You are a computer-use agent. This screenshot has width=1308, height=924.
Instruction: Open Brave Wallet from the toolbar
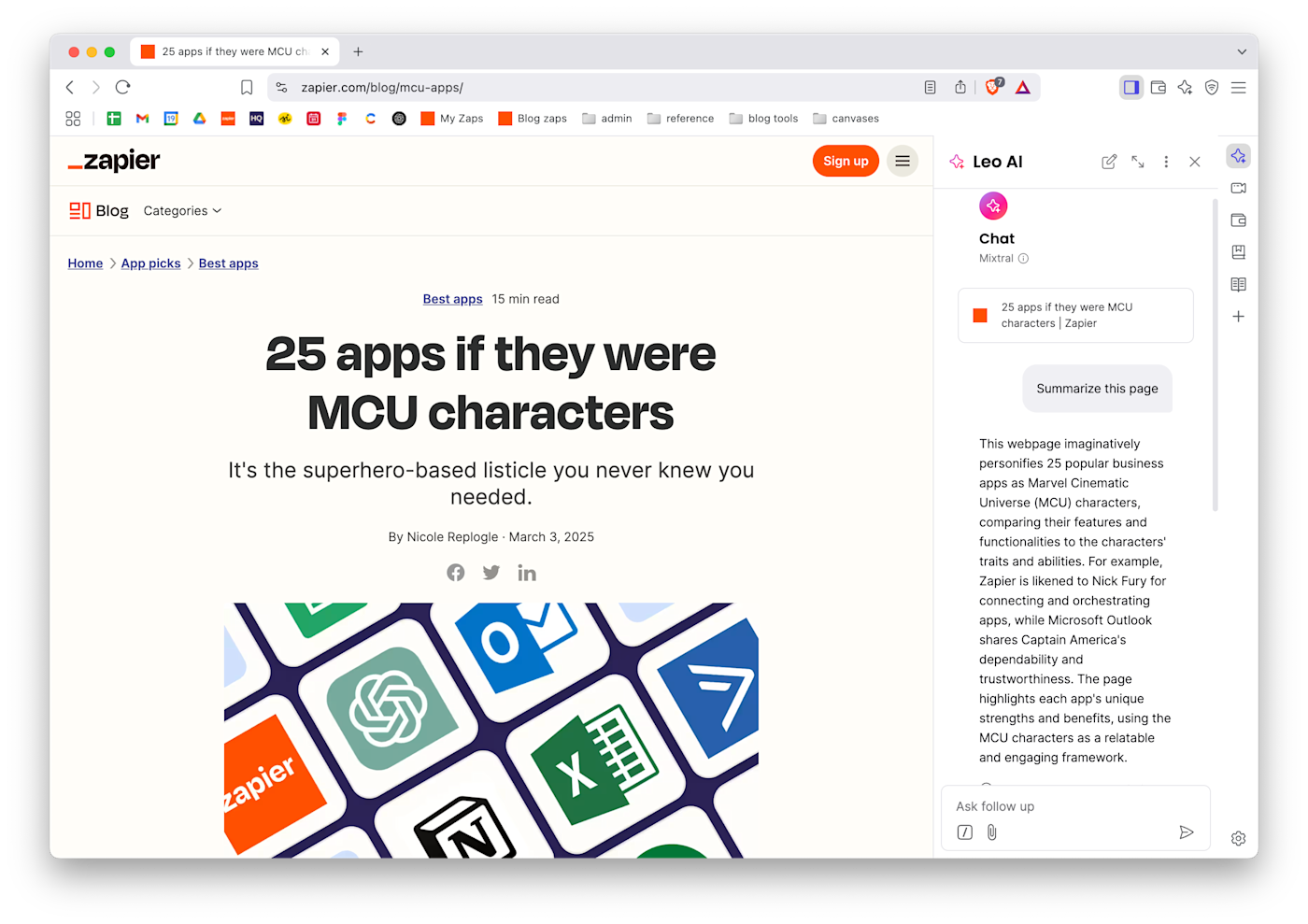pos(1159,87)
